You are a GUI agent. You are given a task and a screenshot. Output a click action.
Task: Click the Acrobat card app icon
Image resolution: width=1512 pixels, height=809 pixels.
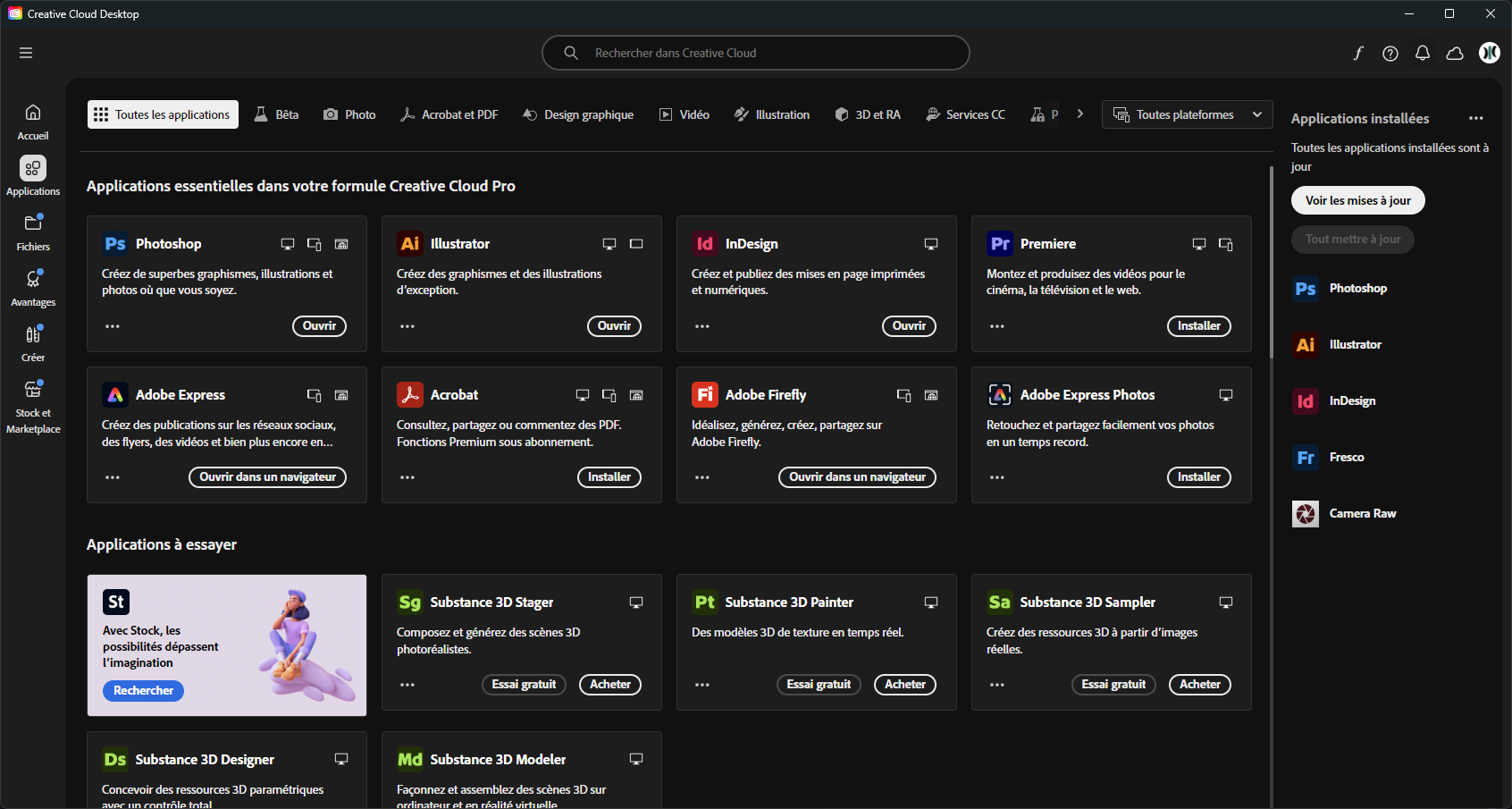(x=410, y=395)
